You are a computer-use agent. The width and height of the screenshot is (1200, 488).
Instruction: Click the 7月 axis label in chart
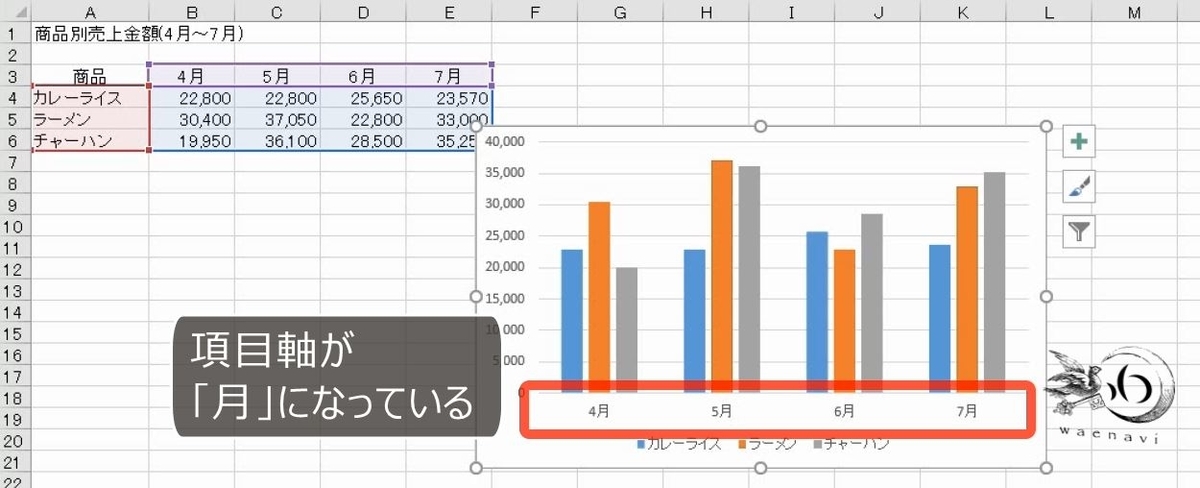[x=966, y=410]
